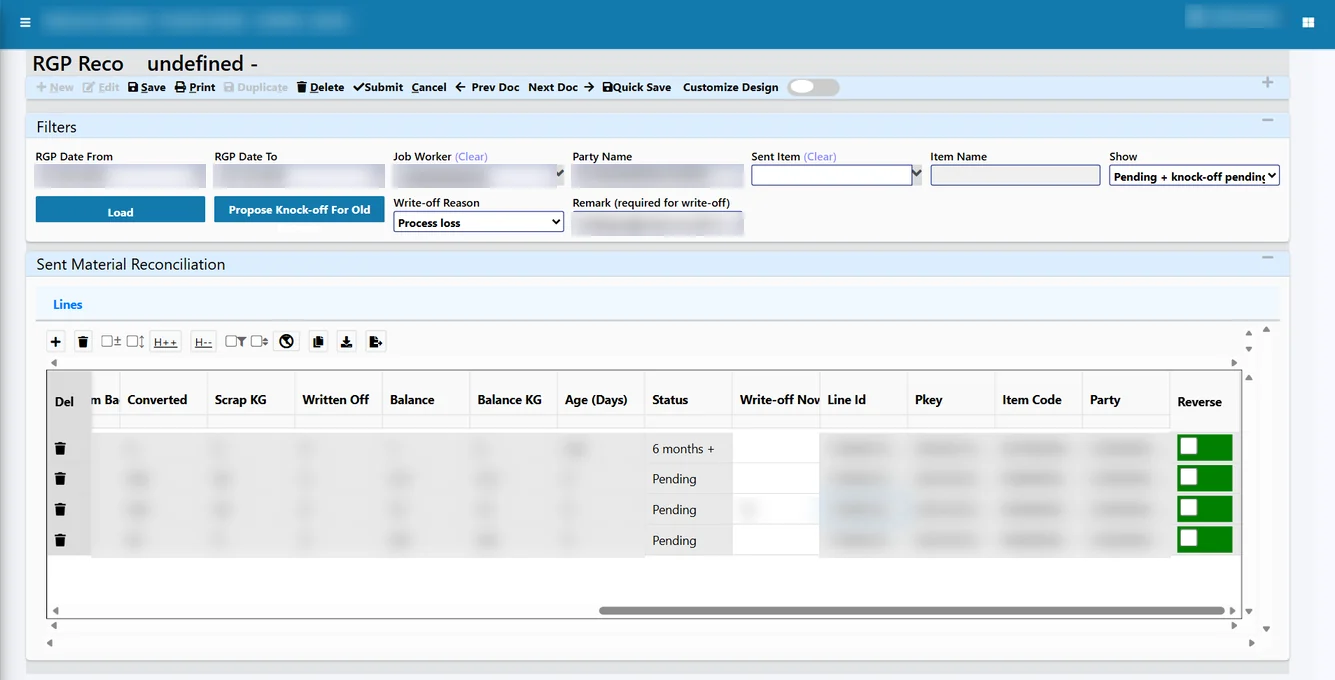Toggle the filter checkbox in grid toolbar

pos(235,341)
